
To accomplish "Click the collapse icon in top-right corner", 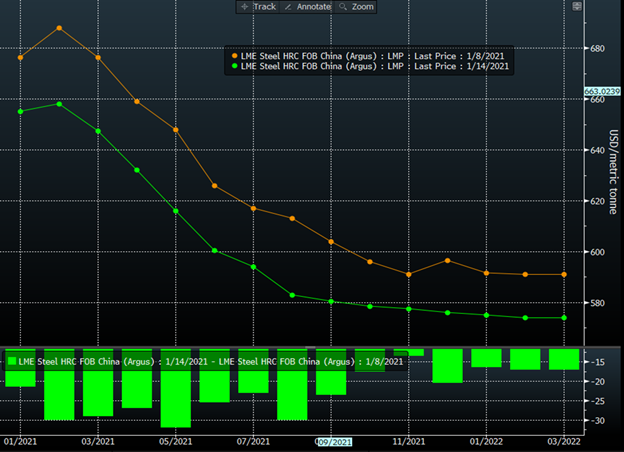I will tap(574, 7).
